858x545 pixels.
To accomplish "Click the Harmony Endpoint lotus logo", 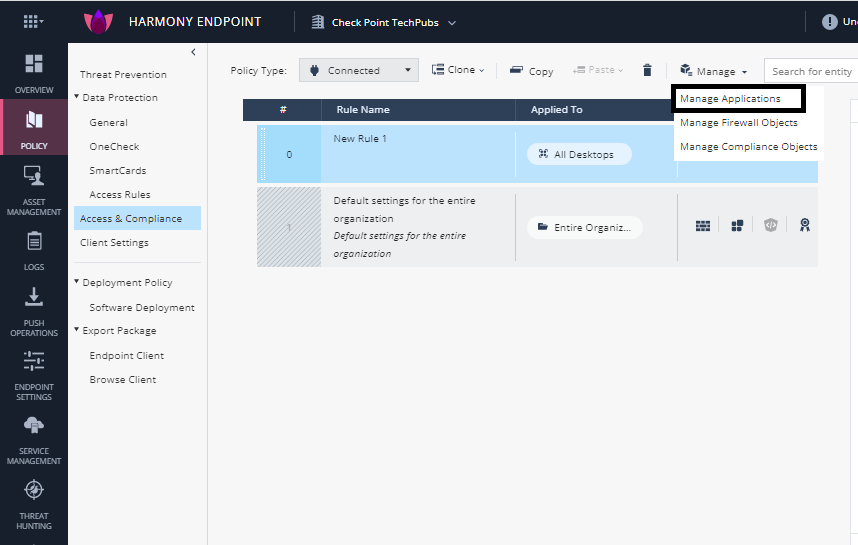I will pos(98,22).
